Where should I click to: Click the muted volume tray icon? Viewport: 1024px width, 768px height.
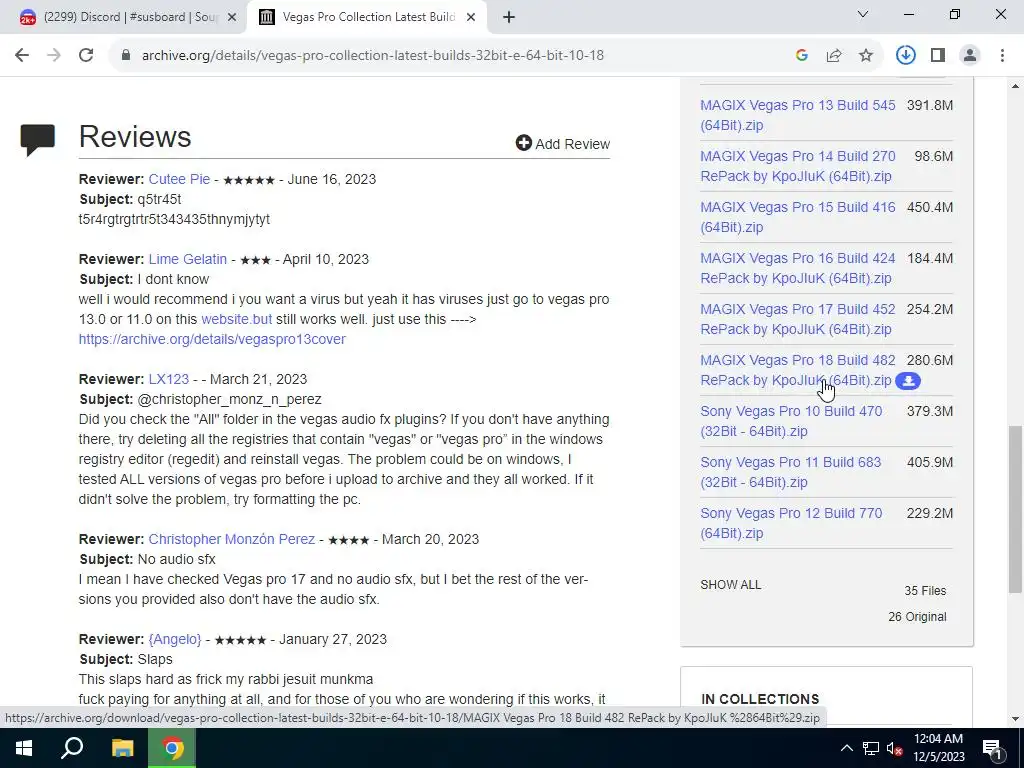pos(895,748)
